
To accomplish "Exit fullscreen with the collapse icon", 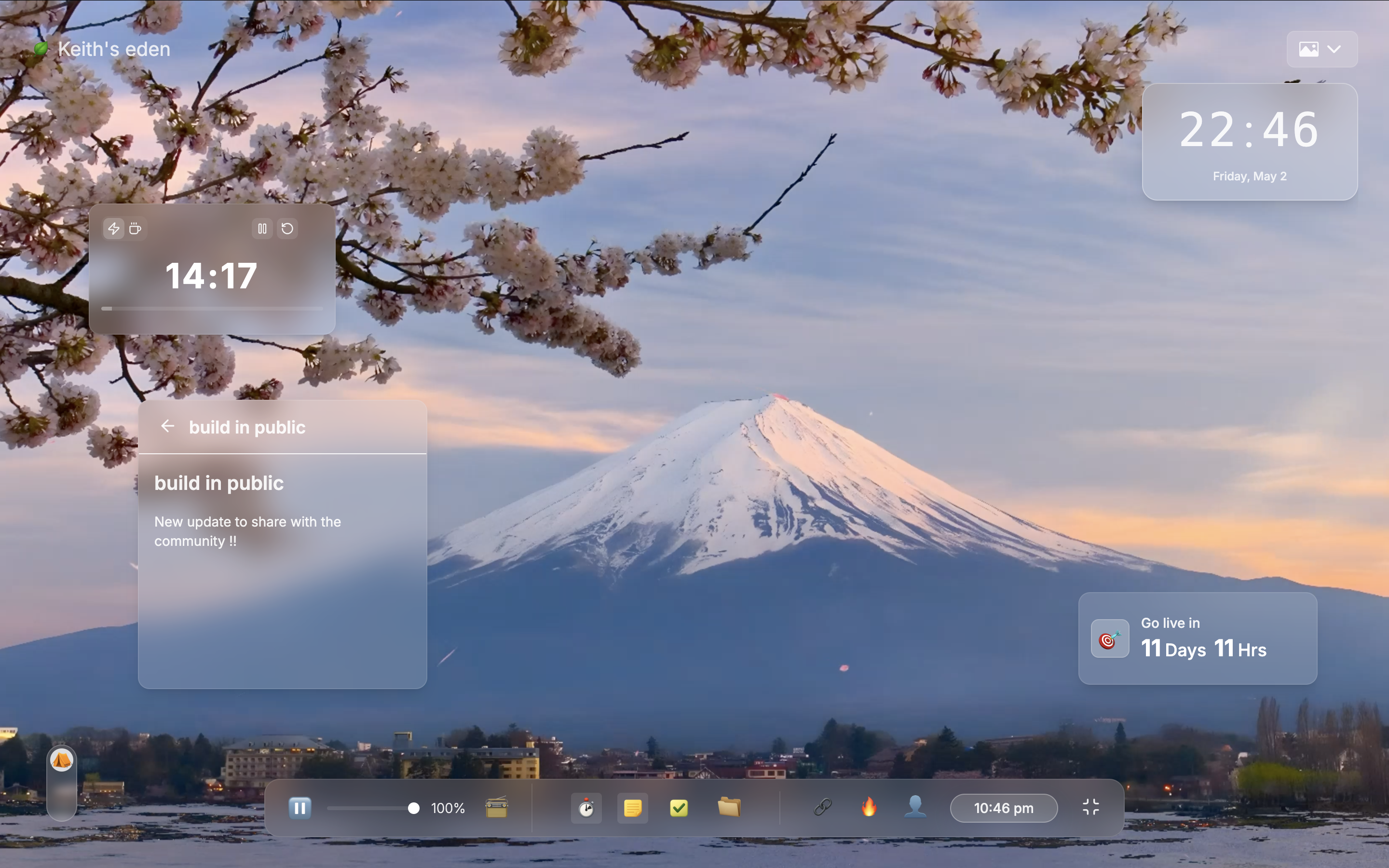I will (1090, 807).
